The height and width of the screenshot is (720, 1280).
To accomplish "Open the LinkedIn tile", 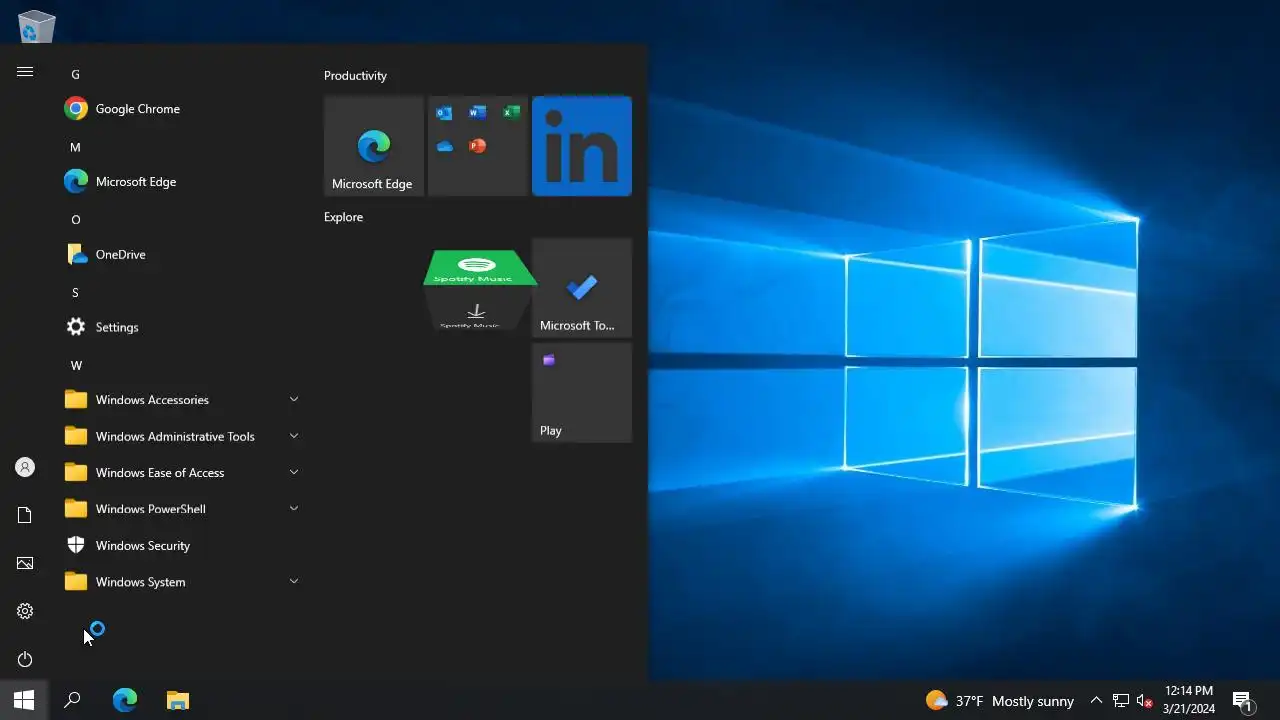I will coord(582,146).
